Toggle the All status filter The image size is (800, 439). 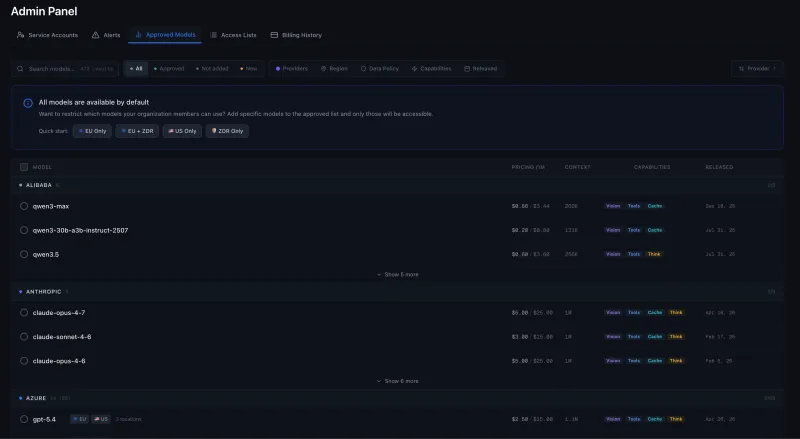coord(136,68)
